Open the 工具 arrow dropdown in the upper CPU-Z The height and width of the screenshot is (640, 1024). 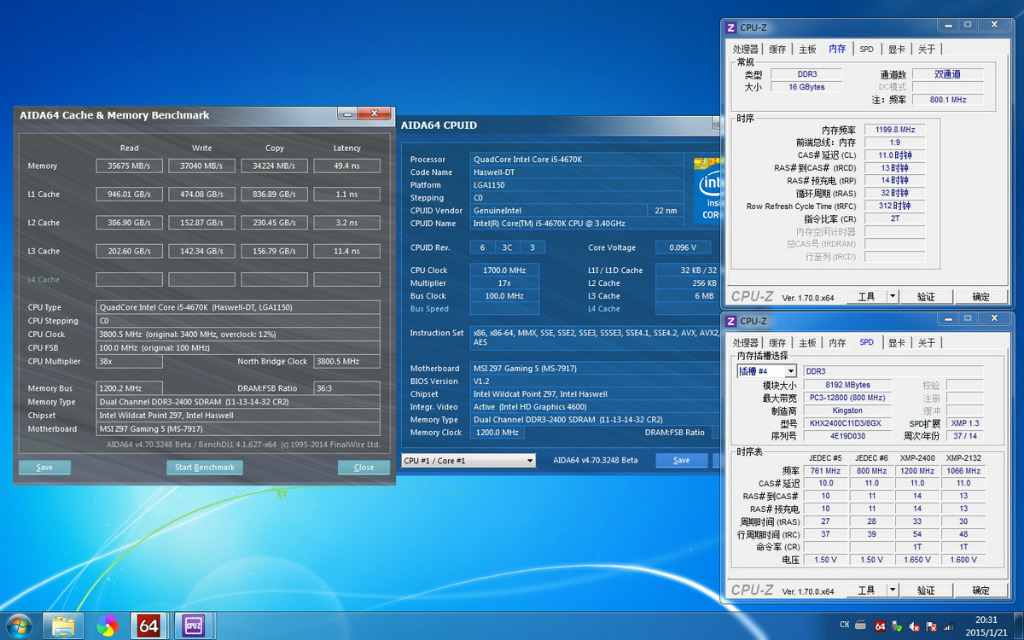[892, 296]
